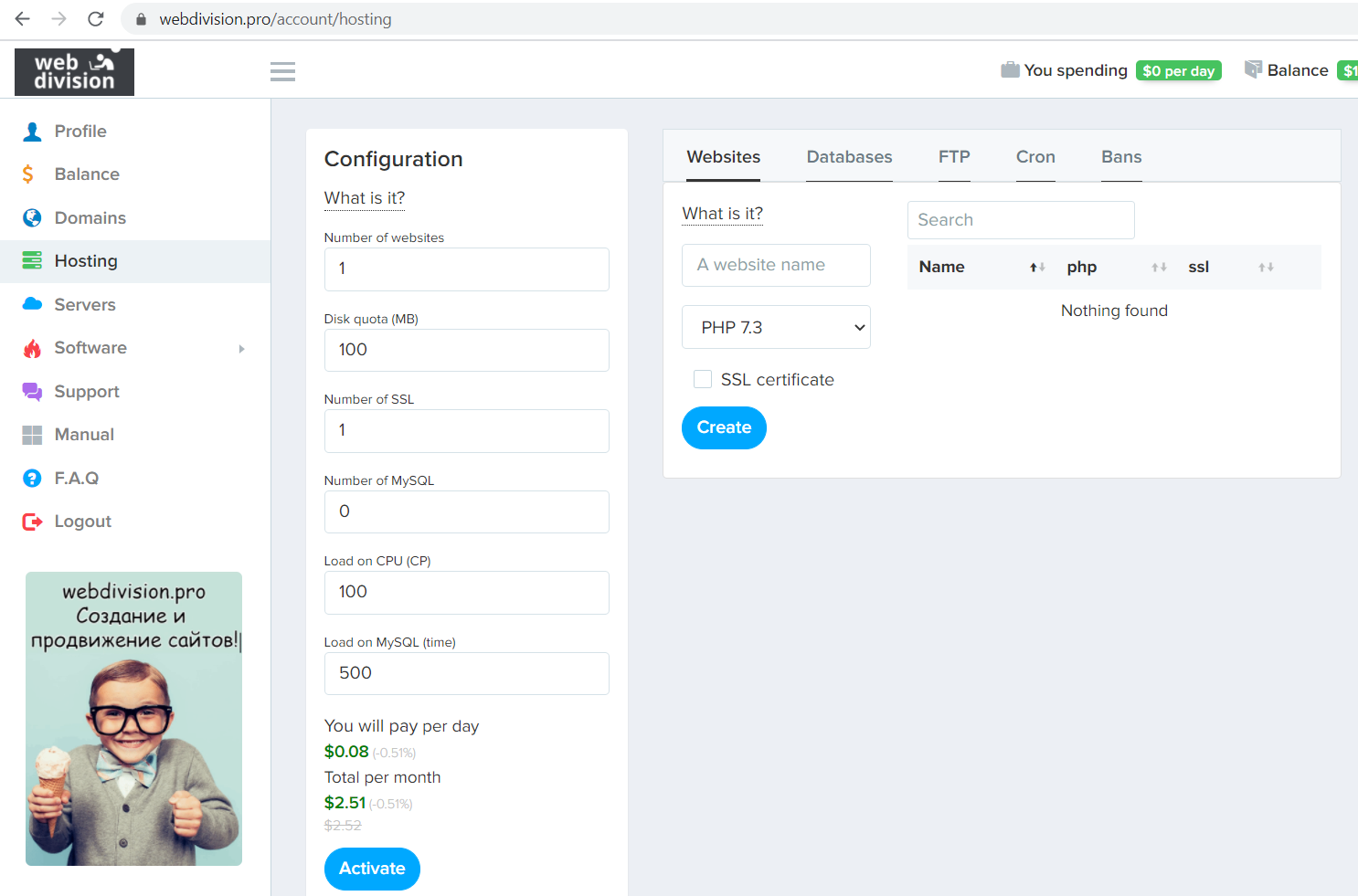Image resolution: width=1358 pixels, height=896 pixels.
Task: Click the Balance dollar sign icon
Action: [x=28, y=174]
